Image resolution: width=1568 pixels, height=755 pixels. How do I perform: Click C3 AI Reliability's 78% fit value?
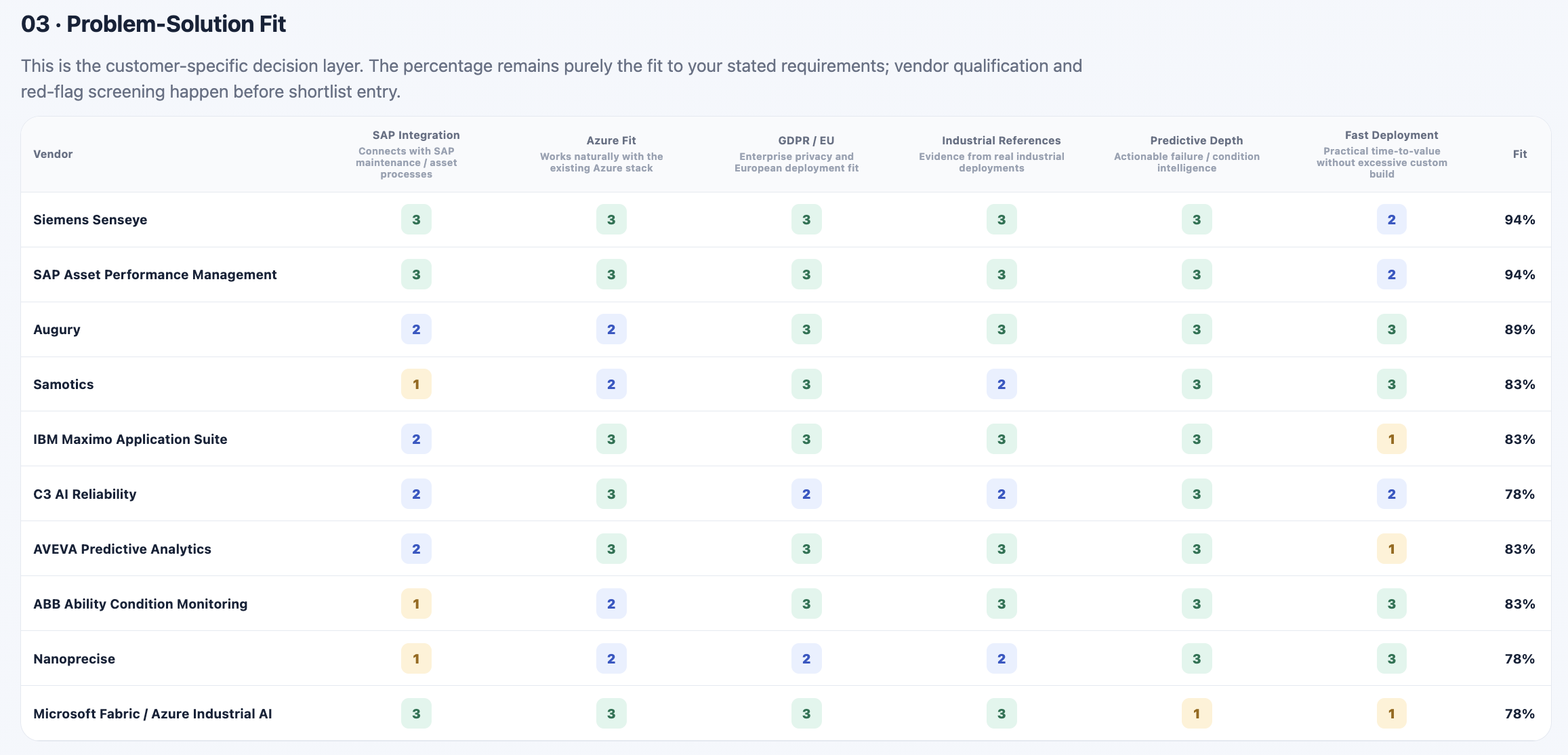(x=1520, y=494)
